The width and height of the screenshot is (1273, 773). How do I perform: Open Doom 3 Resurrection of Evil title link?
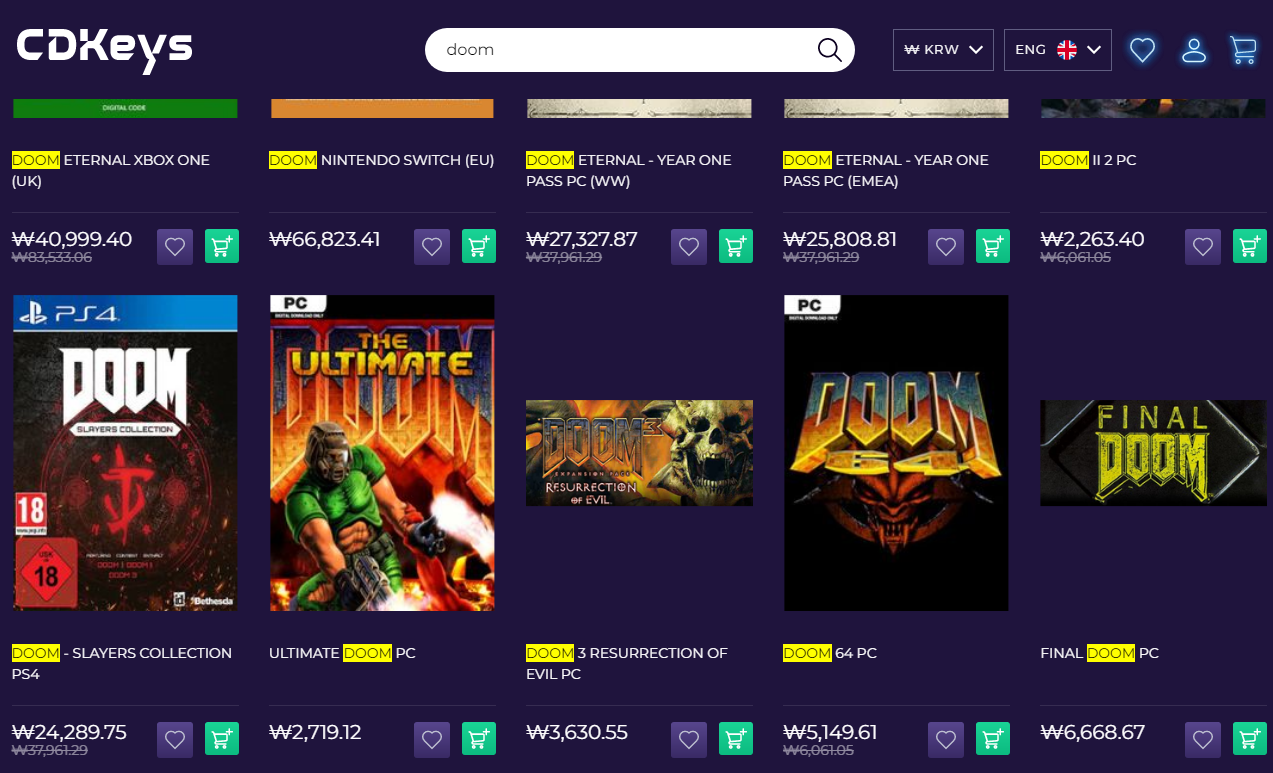[627, 664]
